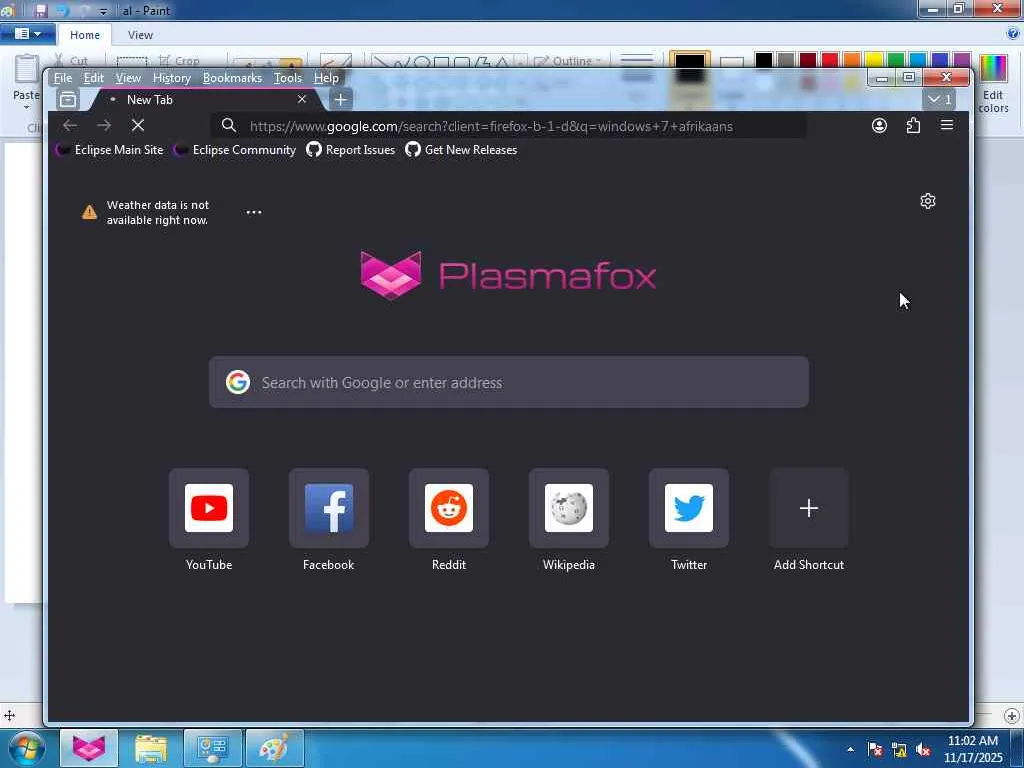Click the Add Shortcut tile
Viewport: 1024px width, 768px height.
[x=809, y=508]
